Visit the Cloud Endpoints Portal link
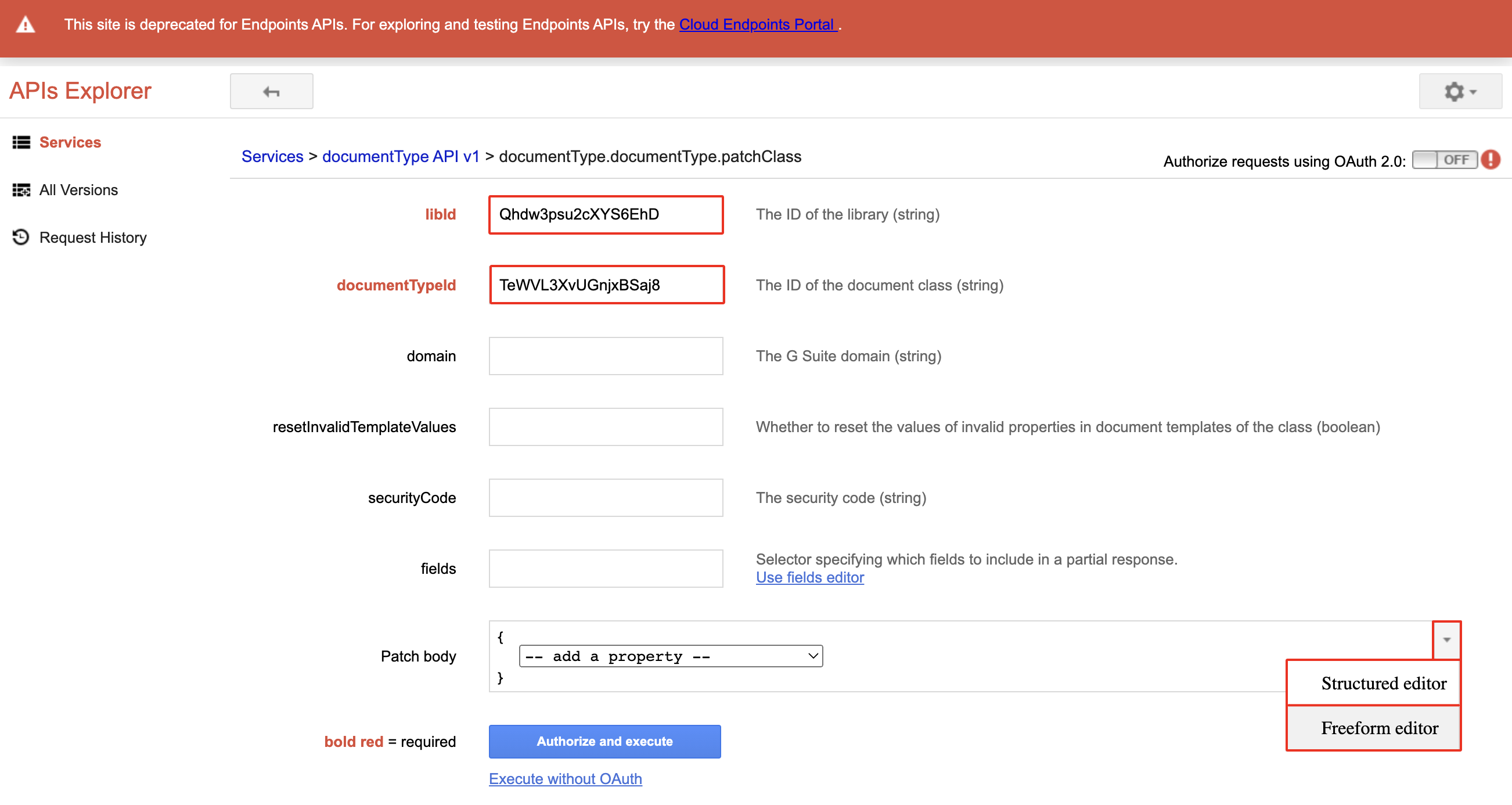Viewport: 1512px width, 805px height. (x=758, y=24)
